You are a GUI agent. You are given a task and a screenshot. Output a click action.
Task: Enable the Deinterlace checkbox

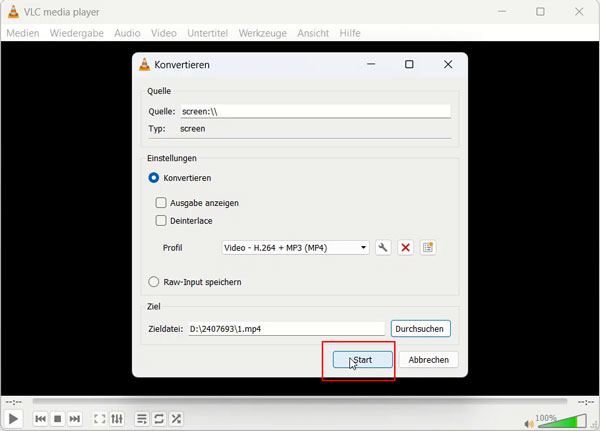pos(161,220)
